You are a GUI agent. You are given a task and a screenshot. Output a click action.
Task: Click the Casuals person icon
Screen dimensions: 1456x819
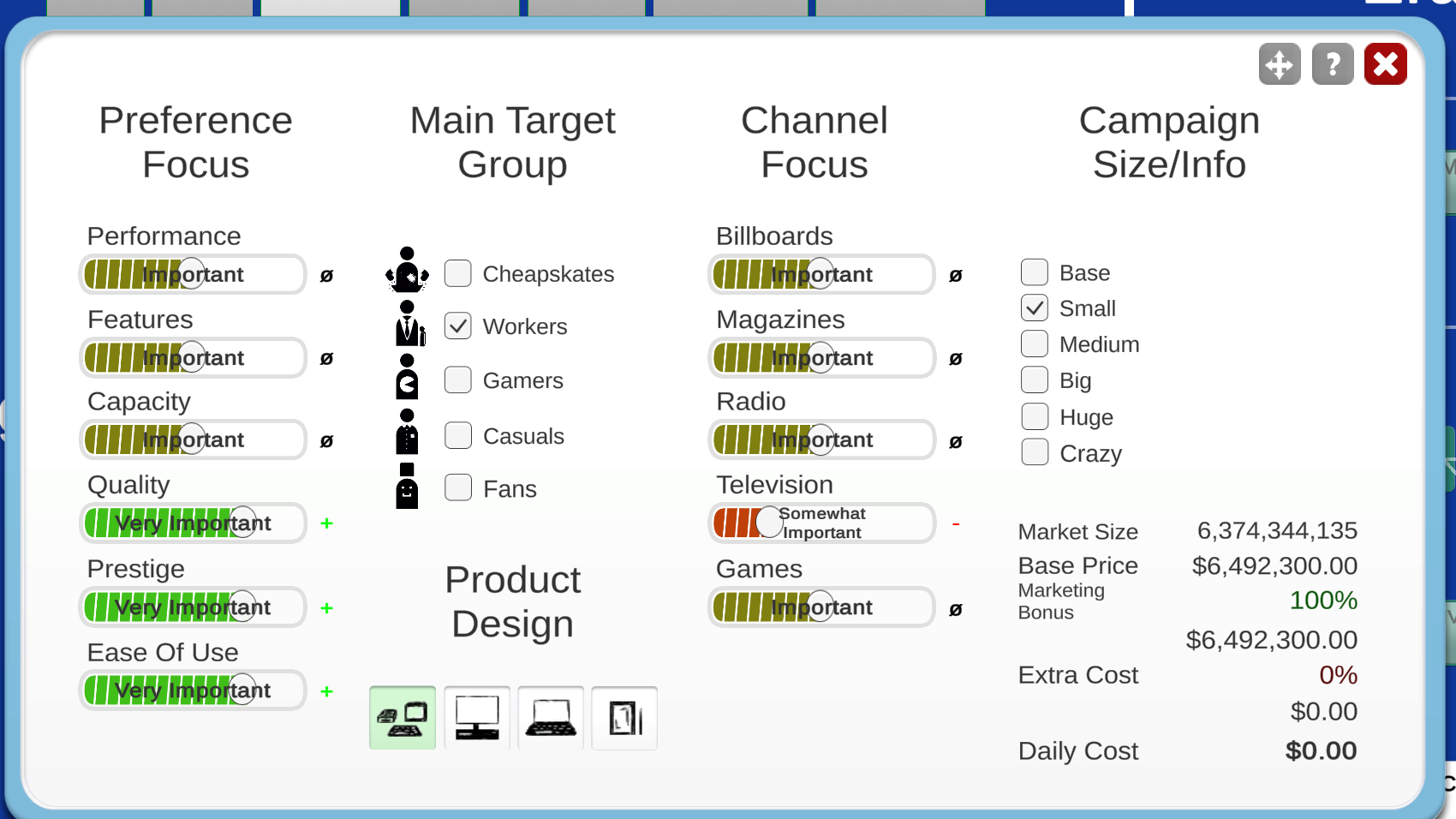click(407, 432)
